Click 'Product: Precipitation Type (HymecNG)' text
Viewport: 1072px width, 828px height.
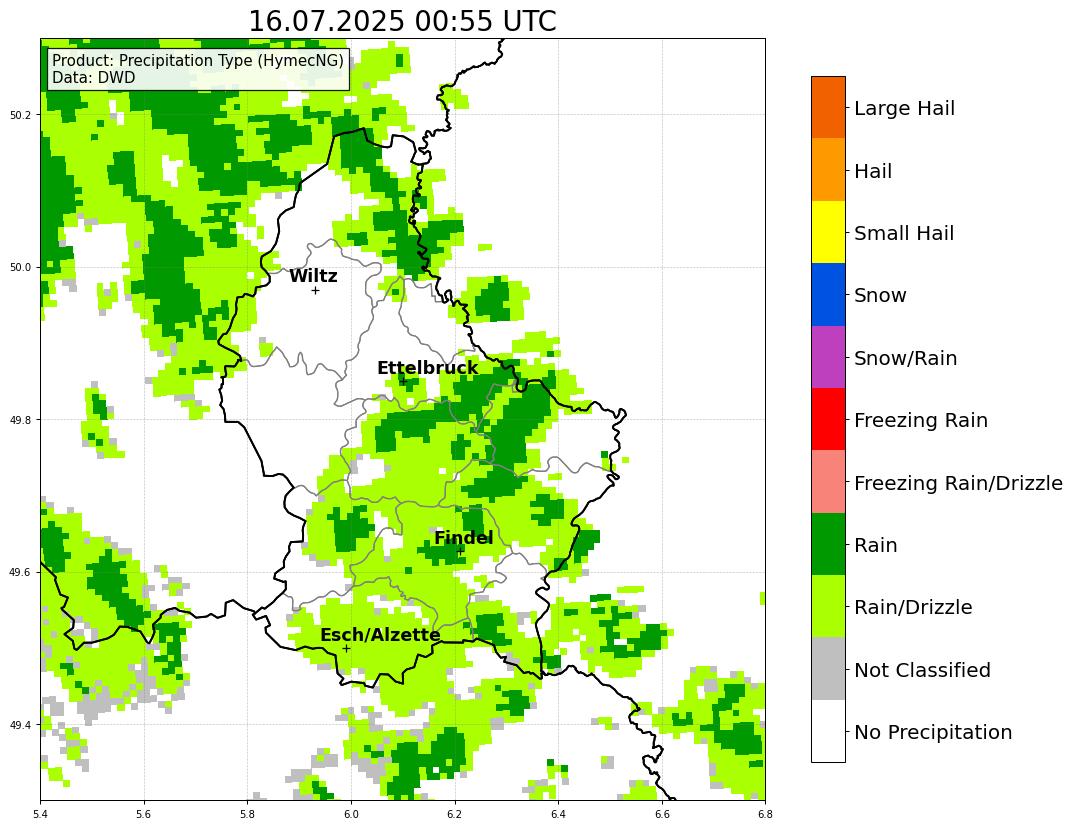pos(198,60)
